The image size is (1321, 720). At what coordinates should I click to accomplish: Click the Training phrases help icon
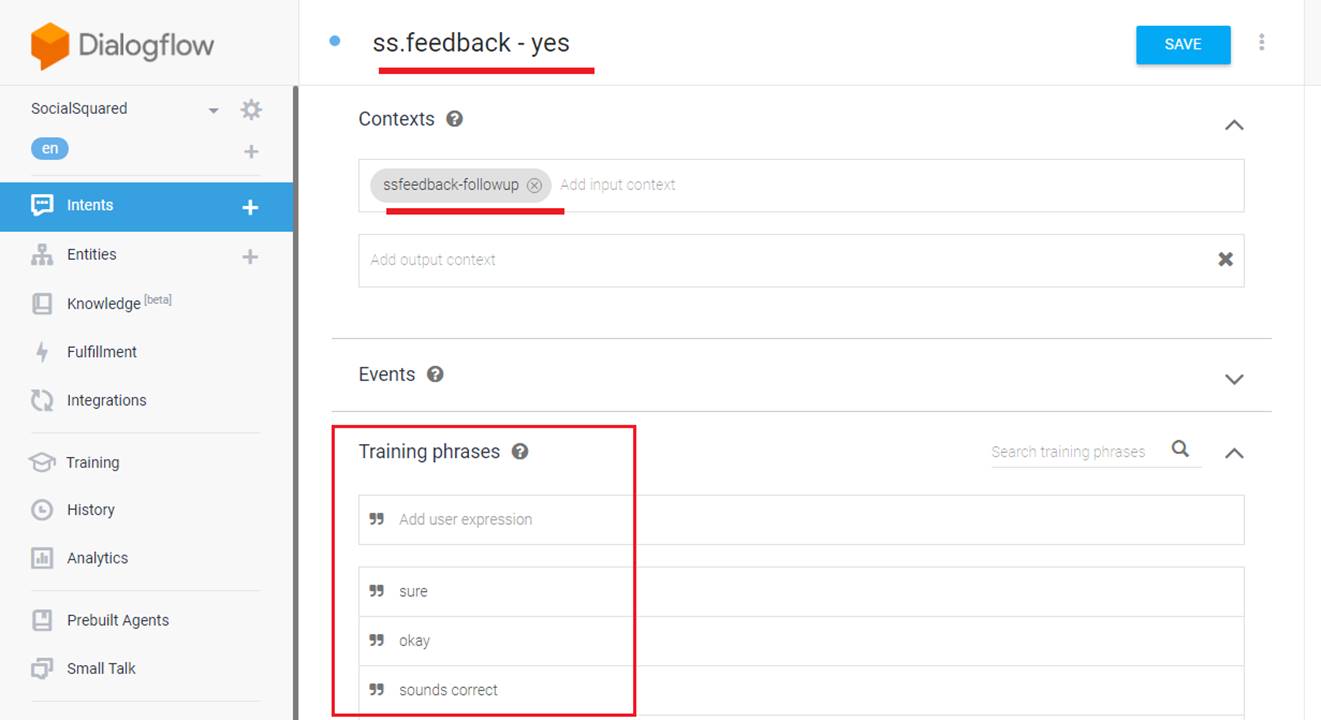pos(520,452)
